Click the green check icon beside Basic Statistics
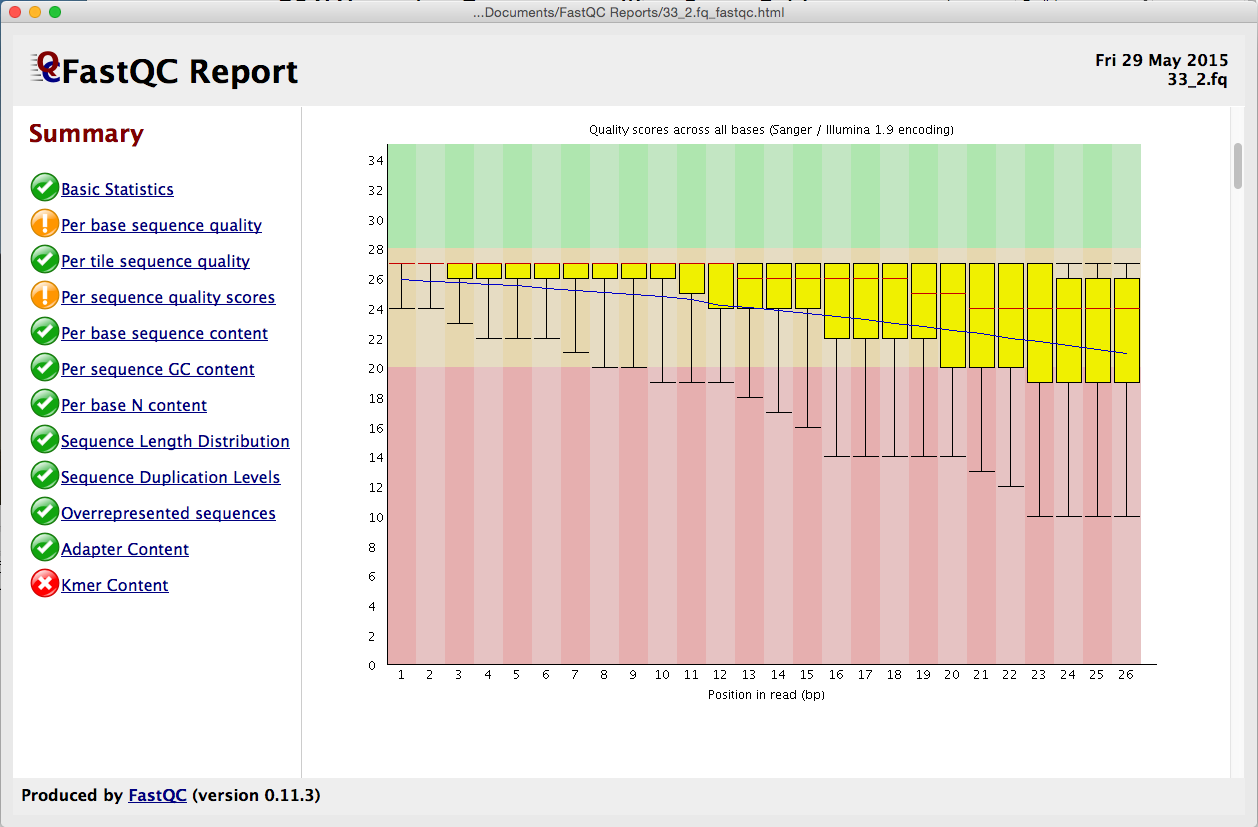This screenshot has height=827, width=1258. click(x=45, y=188)
